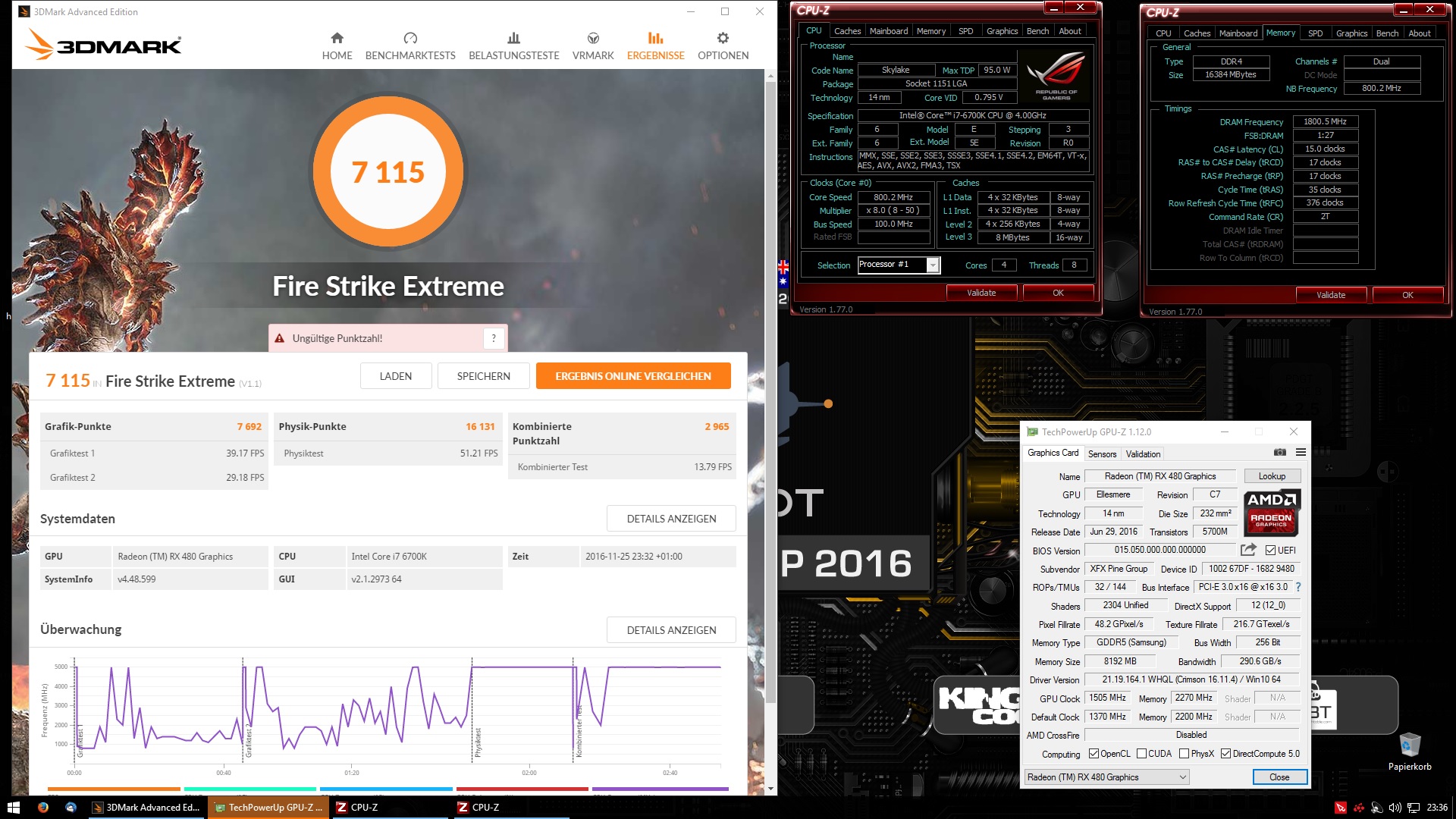Click the warning triangle beside Ungültige Punktzahl
The width and height of the screenshot is (1456, 819).
click(279, 338)
